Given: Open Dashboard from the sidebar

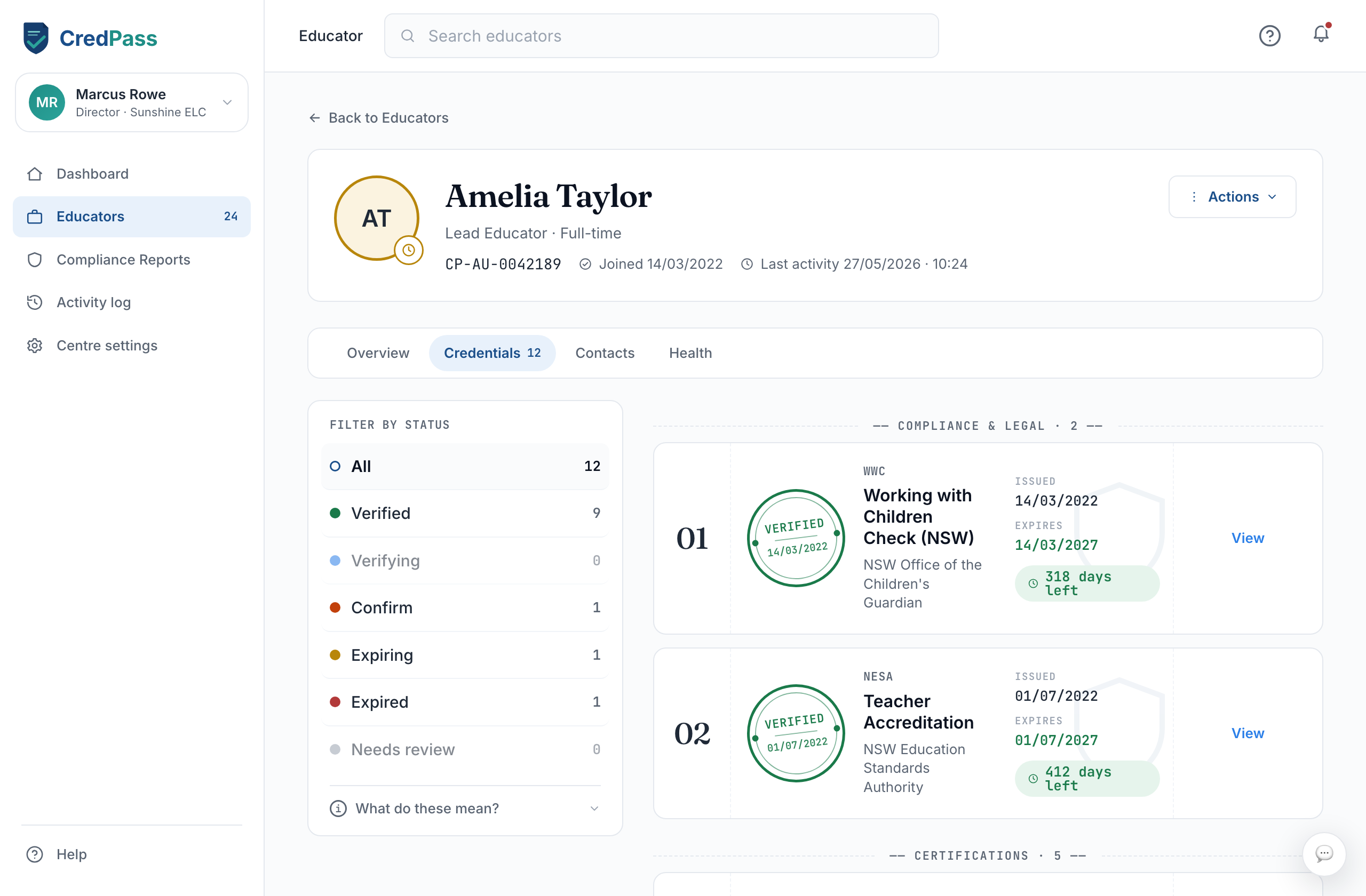Looking at the screenshot, I should (131, 174).
